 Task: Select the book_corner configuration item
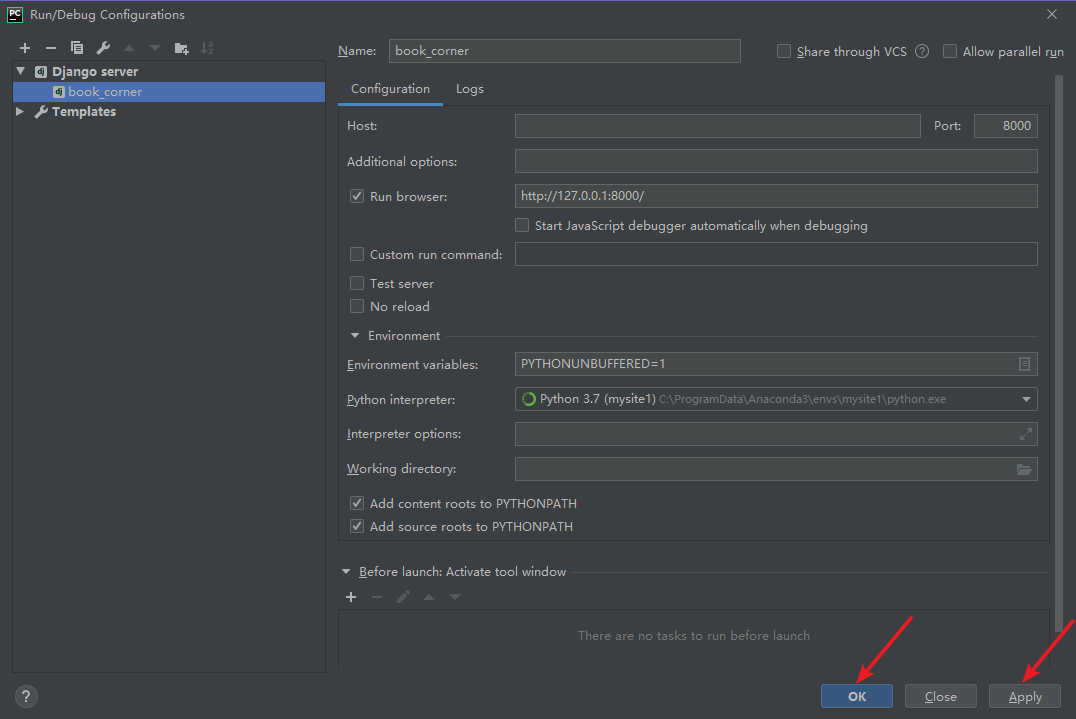tap(105, 92)
